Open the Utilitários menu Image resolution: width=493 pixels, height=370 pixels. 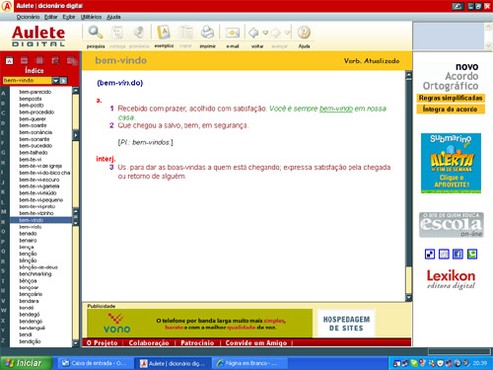point(91,17)
